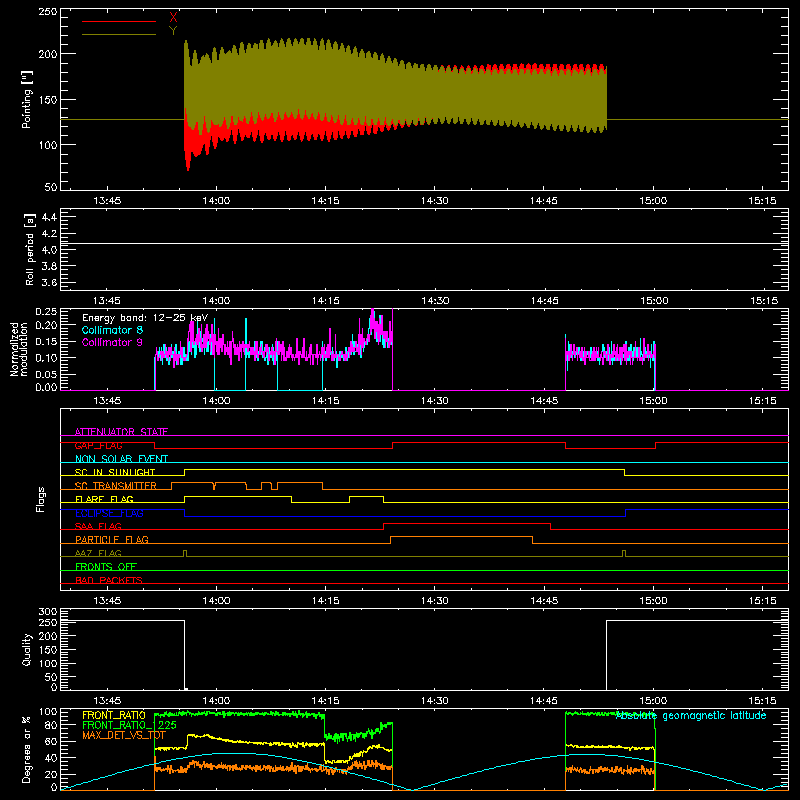The width and height of the screenshot is (800, 800).
Task: Click the 'Energy band: 12-25 keV' annotation
Action: [x=145, y=318]
